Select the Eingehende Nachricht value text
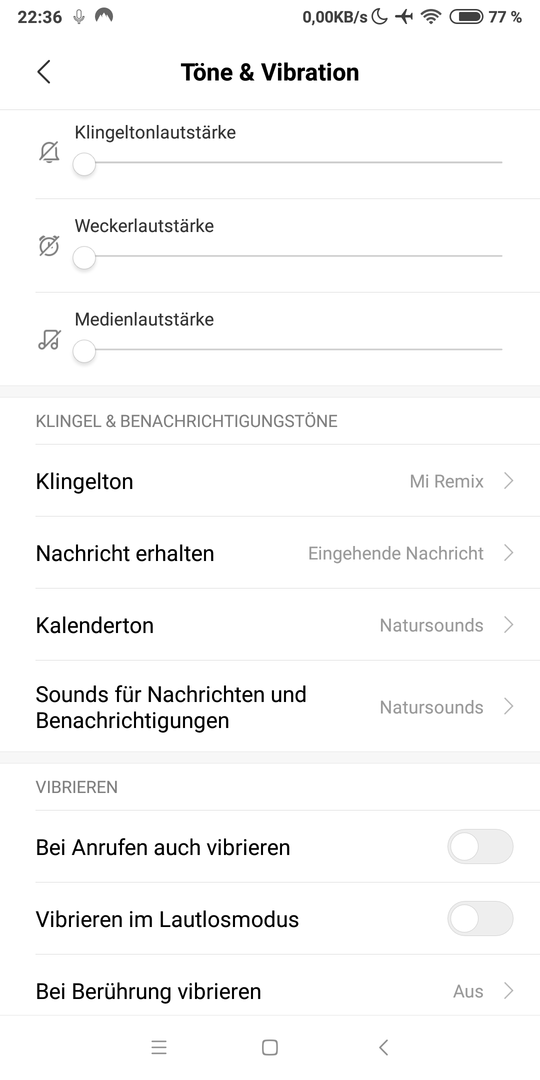This screenshot has height=1080, width=540. (396, 553)
